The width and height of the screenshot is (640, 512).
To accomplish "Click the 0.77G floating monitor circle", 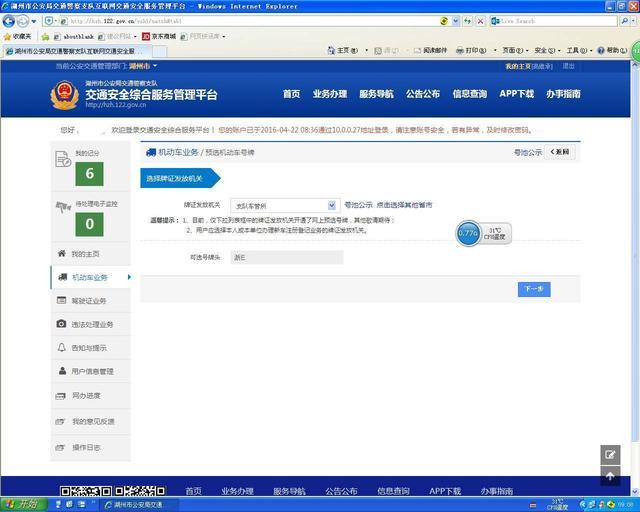I will (468, 233).
